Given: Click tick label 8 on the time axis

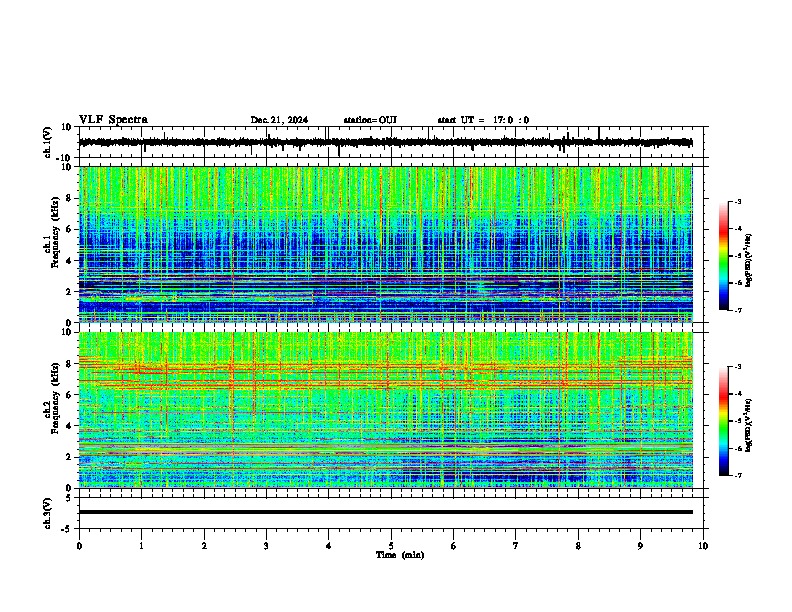Looking at the screenshot, I should (x=578, y=546).
